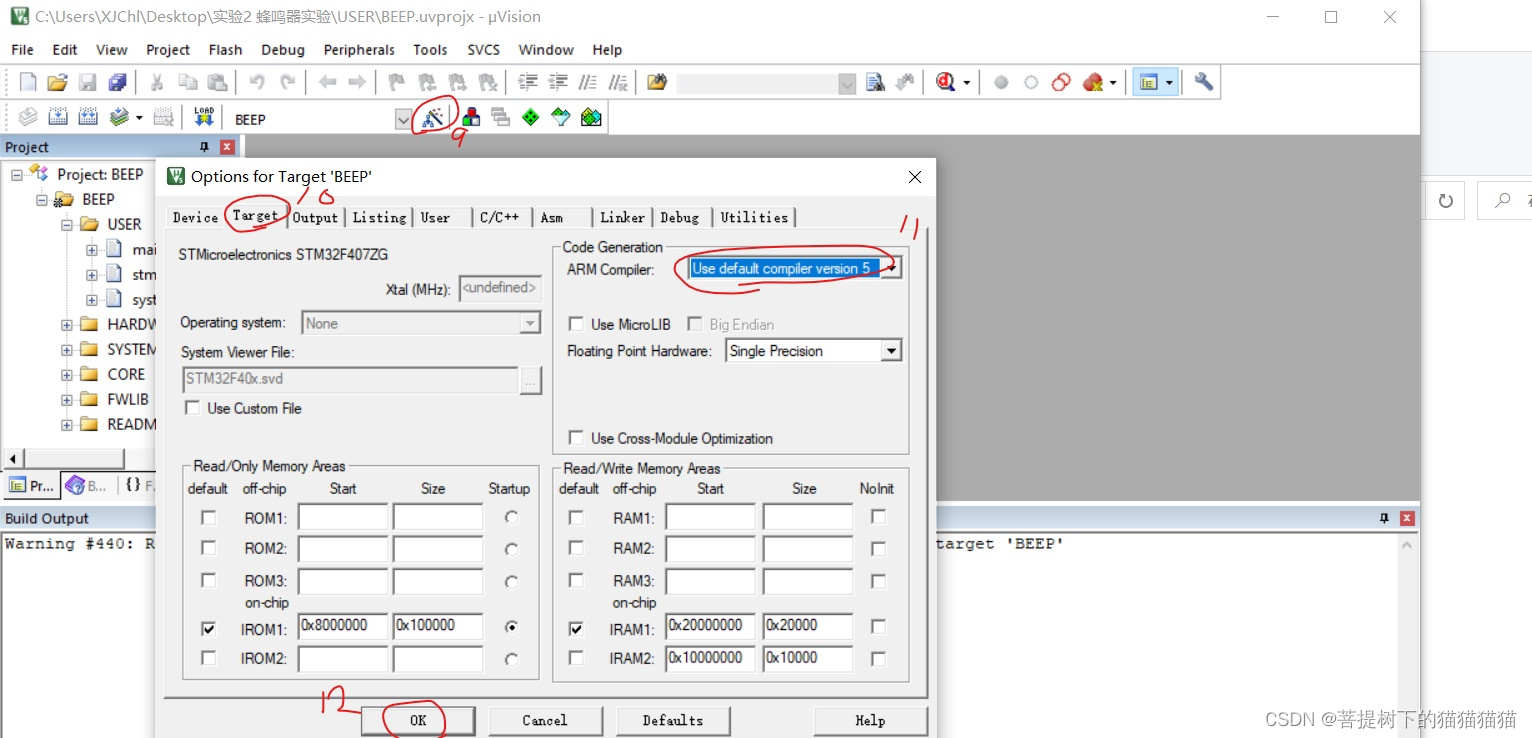Open Options for Target magic wand icon

tap(434, 117)
